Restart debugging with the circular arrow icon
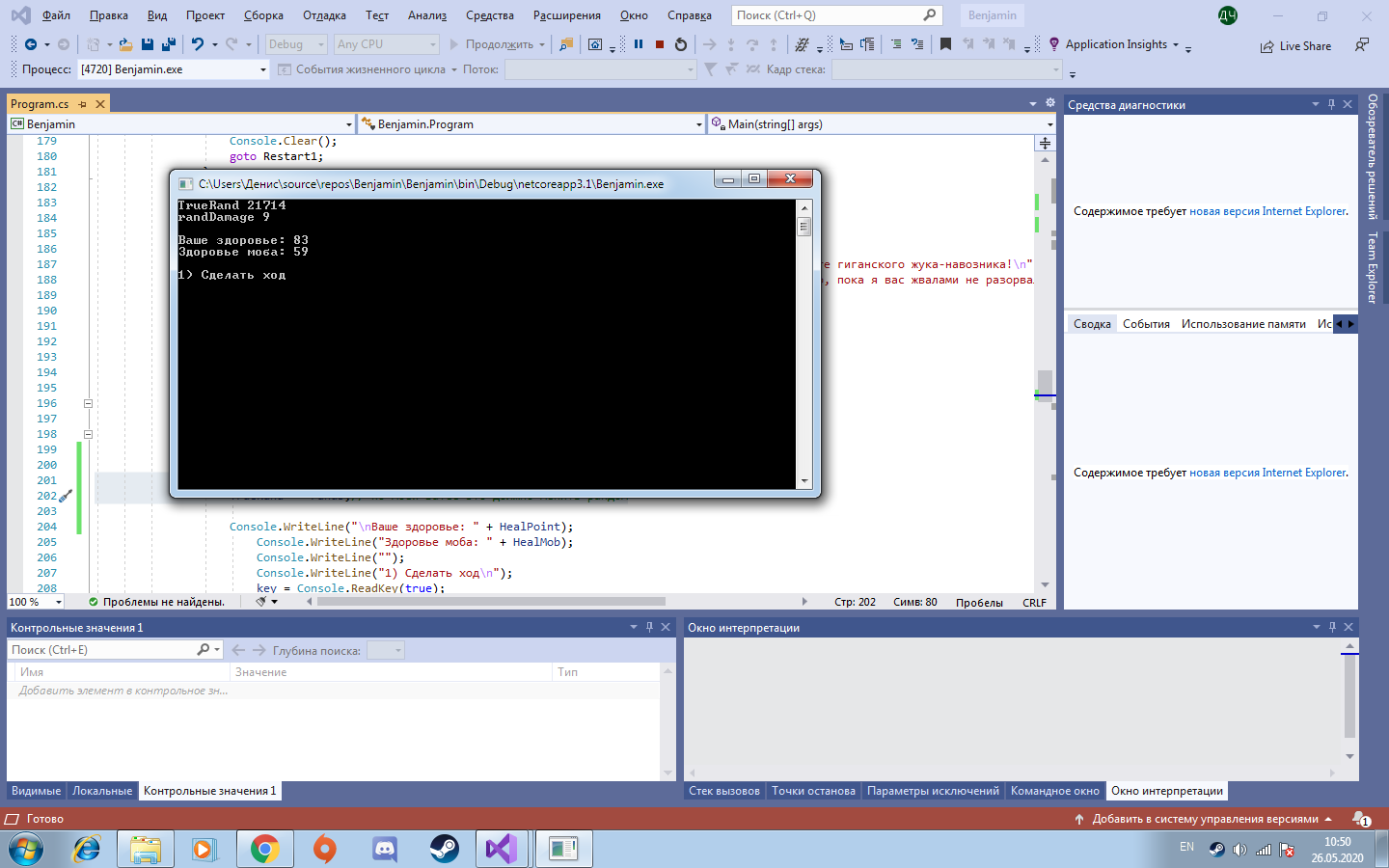Viewport: 1389px width, 868px height. click(x=681, y=44)
